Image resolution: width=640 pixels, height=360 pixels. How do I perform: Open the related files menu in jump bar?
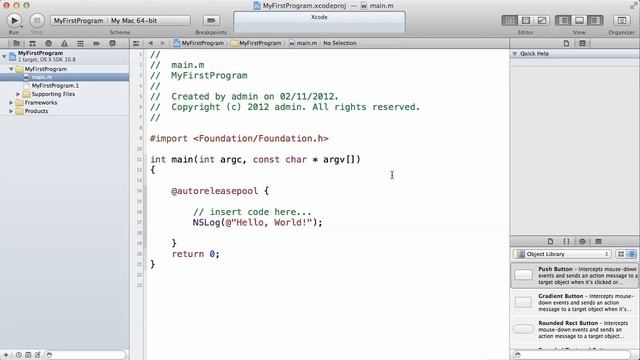click(136, 43)
